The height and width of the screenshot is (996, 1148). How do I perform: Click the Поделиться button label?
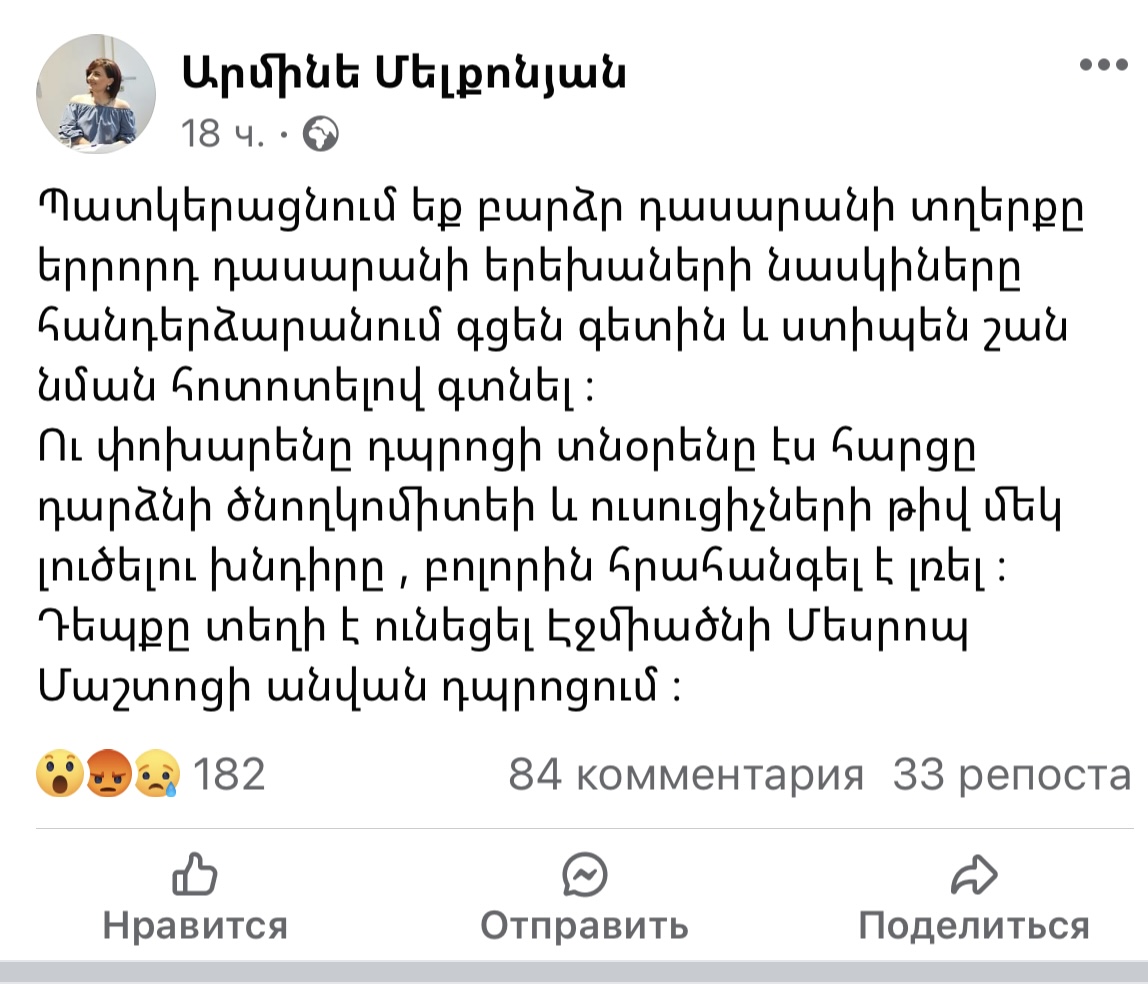[974, 926]
